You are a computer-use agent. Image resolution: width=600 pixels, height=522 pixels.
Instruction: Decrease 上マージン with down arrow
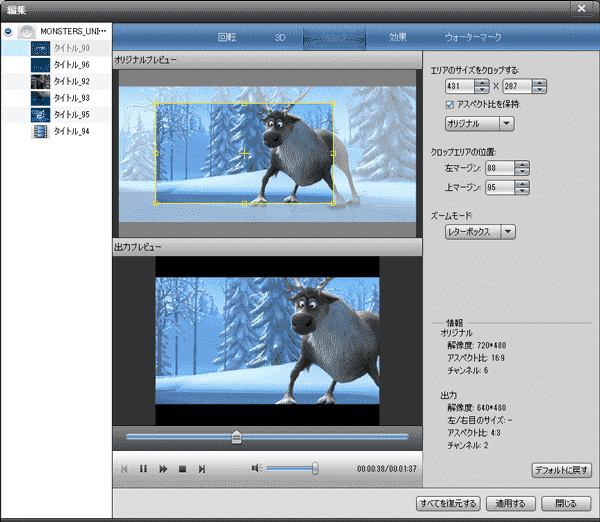point(522,191)
